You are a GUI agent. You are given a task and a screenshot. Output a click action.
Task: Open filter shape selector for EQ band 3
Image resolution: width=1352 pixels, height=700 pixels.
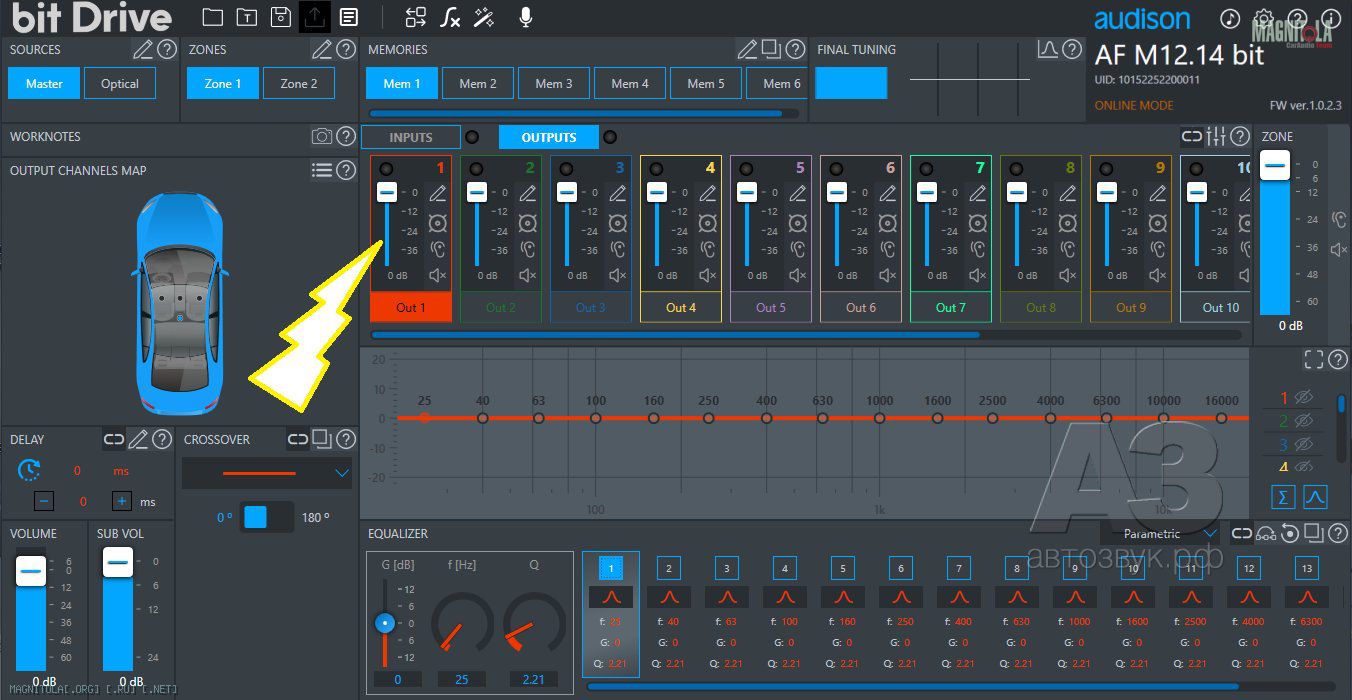coord(727,597)
